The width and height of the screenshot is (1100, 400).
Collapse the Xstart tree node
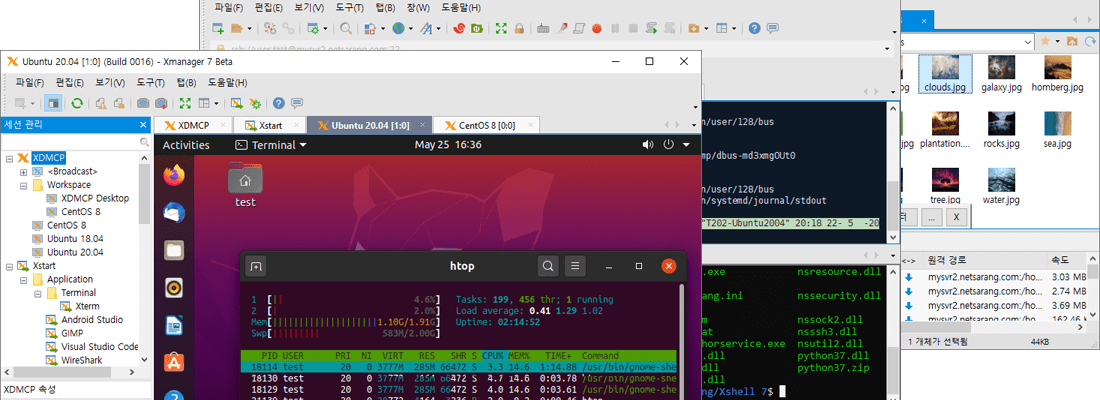(10, 267)
